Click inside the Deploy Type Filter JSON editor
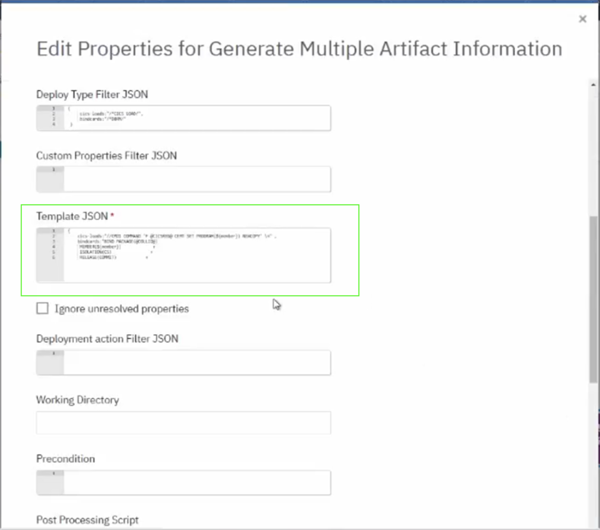The height and width of the screenshot is (530, 600). pyautogui.click(x=195, y=119)
